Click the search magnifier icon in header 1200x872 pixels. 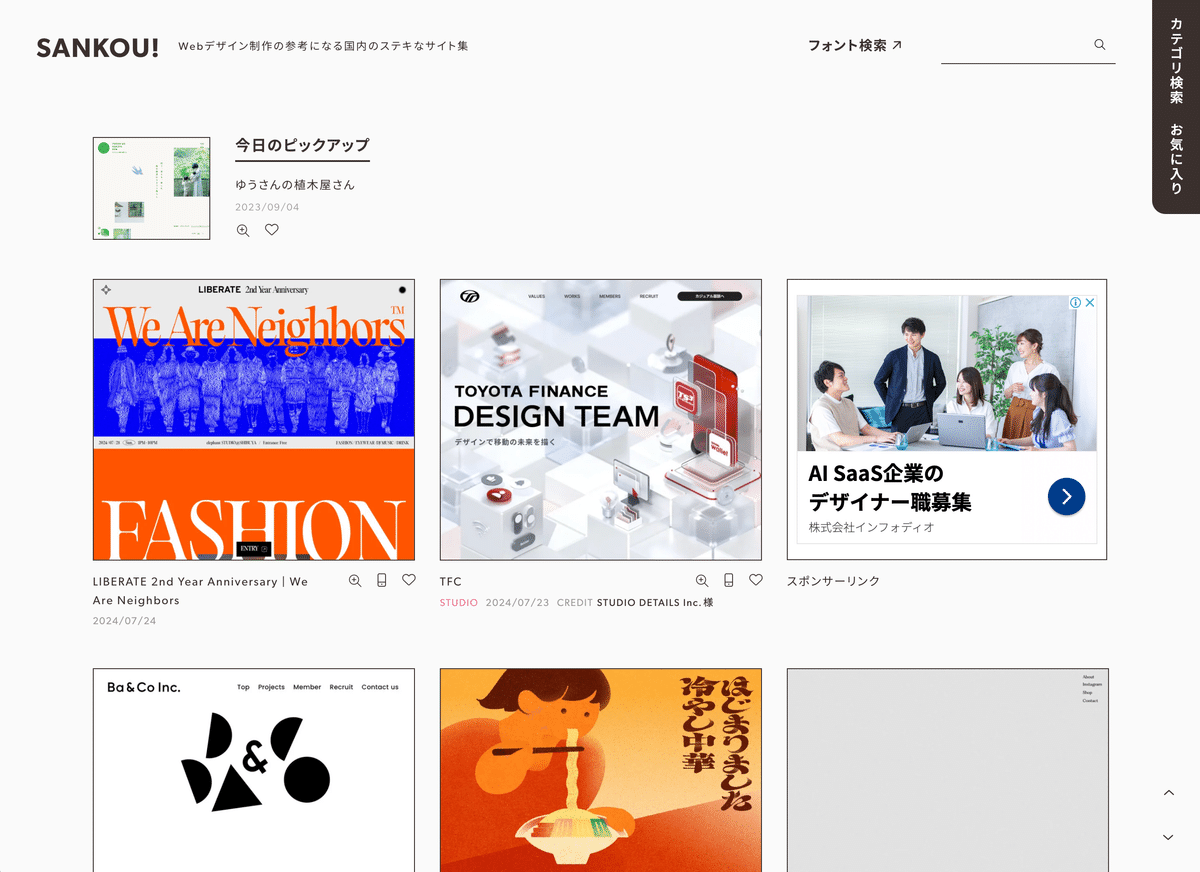tap(1100, 44)
